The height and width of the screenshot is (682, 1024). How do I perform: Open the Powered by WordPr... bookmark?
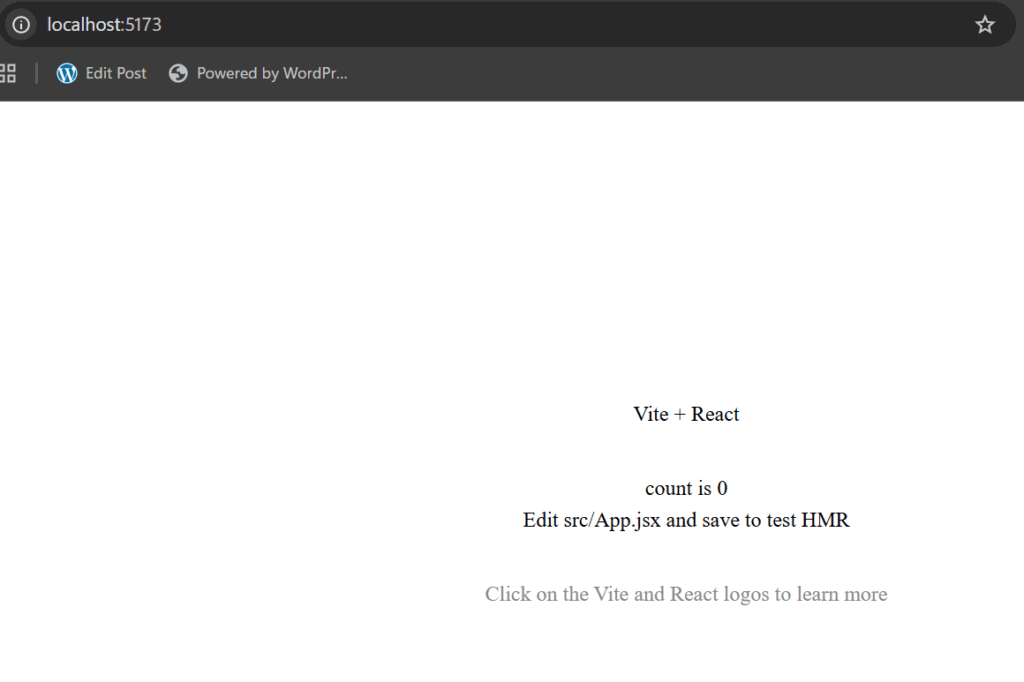coord(272,72)
